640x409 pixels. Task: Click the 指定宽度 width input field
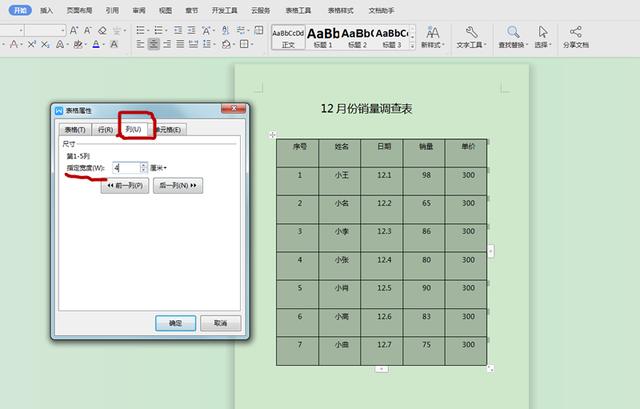point(127,168)
